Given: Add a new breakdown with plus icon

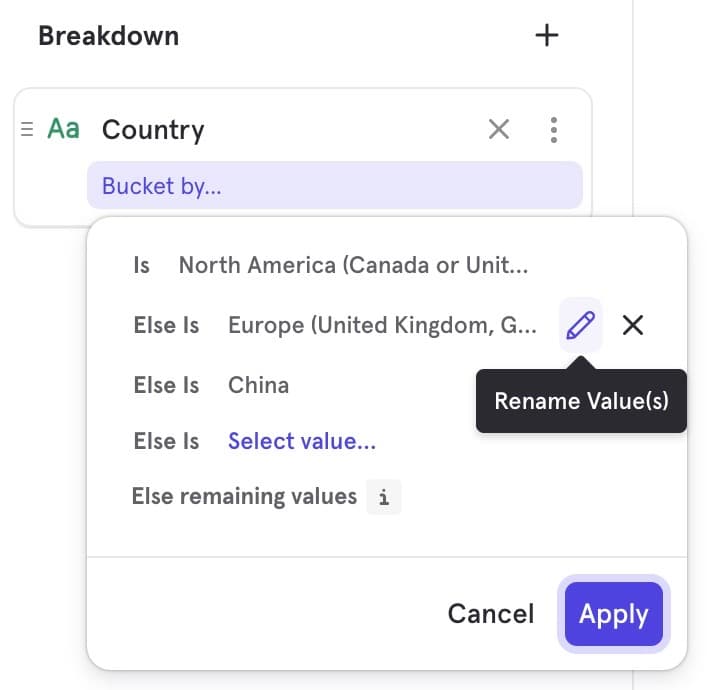Looking at the screenshot, I should 546,36.
